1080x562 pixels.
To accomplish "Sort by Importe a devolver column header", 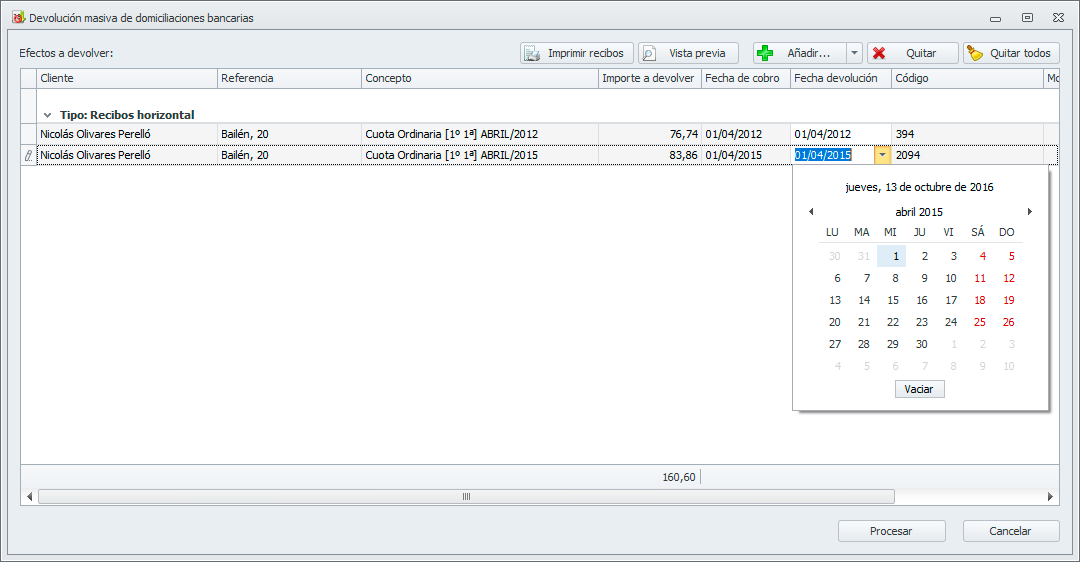I will click(x=650, y=79).
